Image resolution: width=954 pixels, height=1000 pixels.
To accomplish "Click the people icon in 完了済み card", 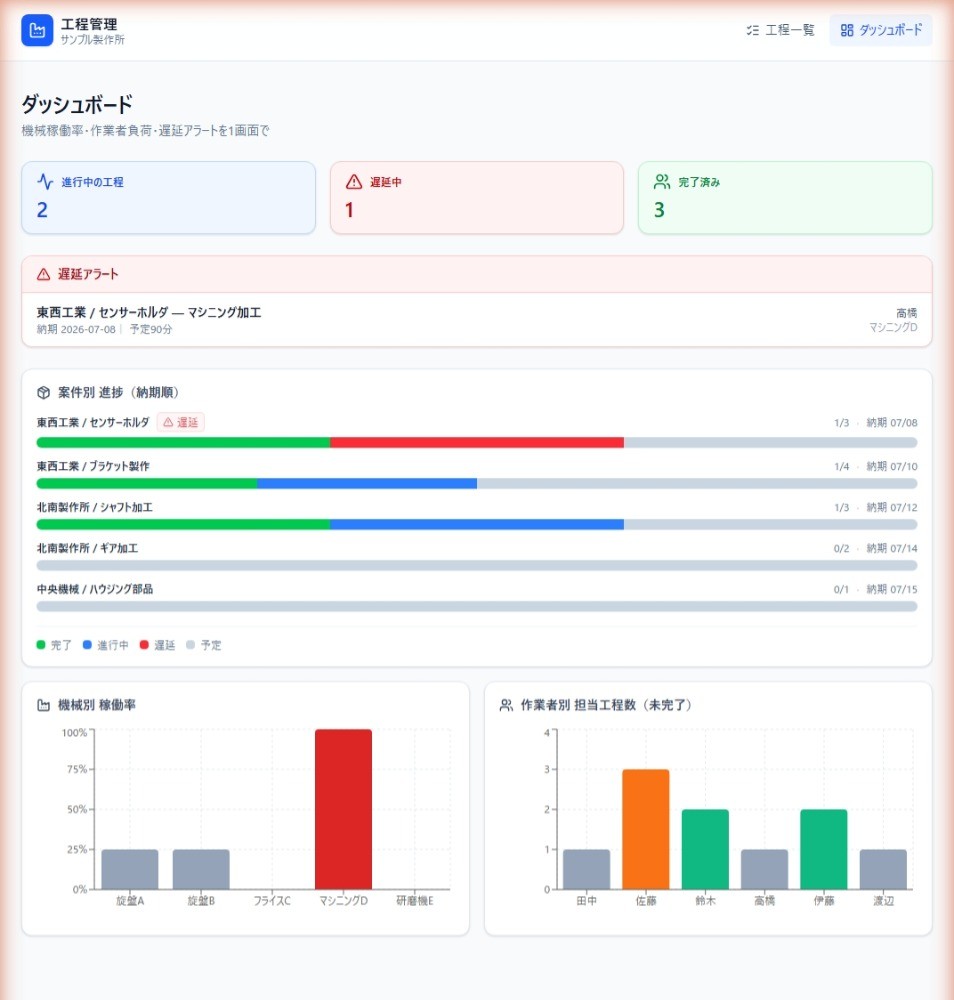I will pyautogui.click(x=662, y=182).
